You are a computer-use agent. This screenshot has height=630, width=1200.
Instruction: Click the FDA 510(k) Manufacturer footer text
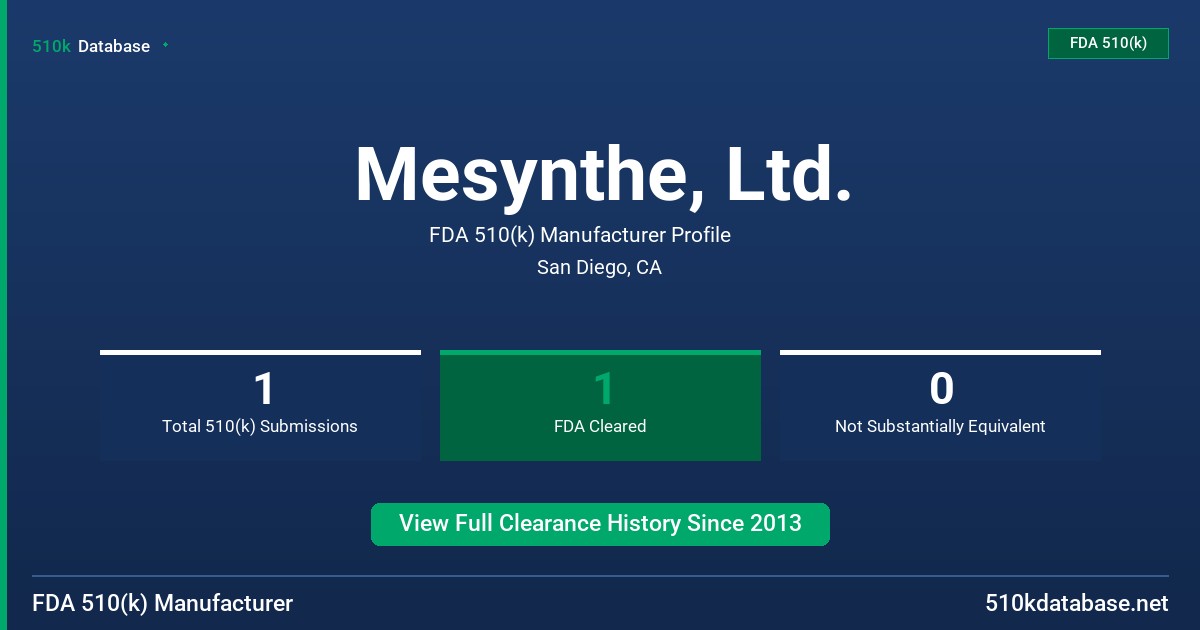click(x=163, y=604)
